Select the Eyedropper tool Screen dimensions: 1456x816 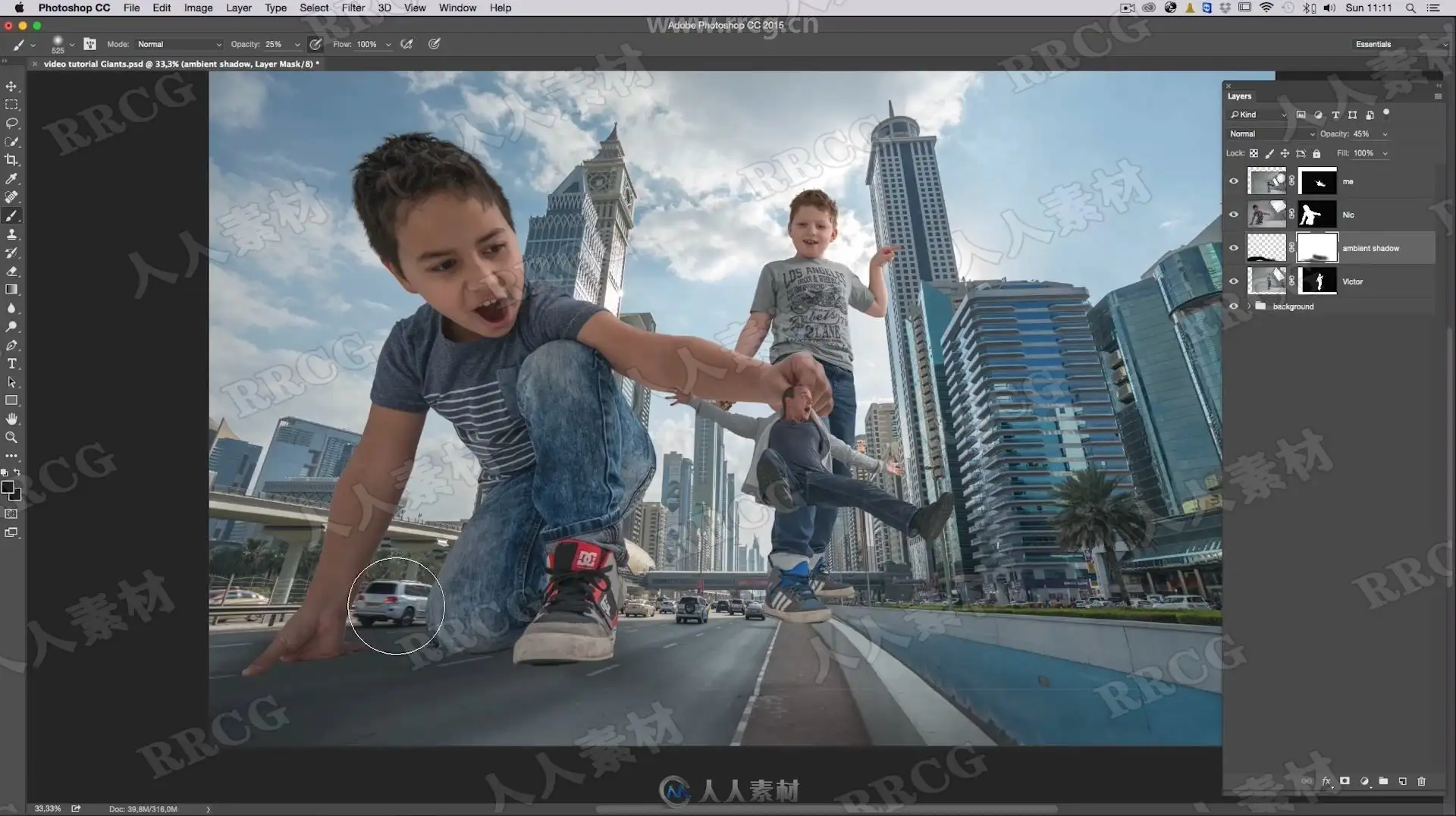click(11, 179)
